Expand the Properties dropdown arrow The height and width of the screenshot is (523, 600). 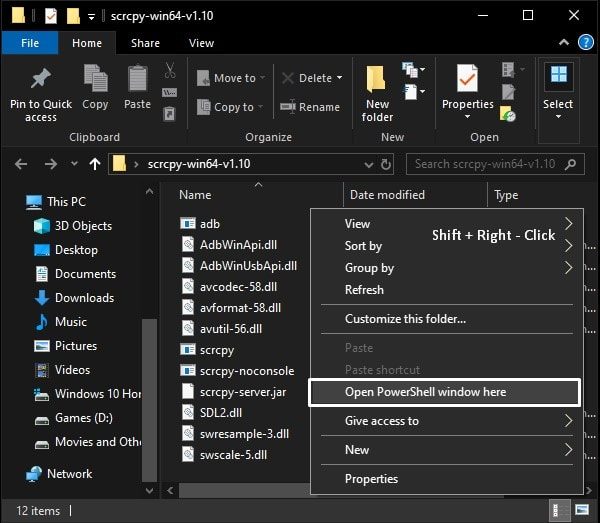tap(467, 117)
